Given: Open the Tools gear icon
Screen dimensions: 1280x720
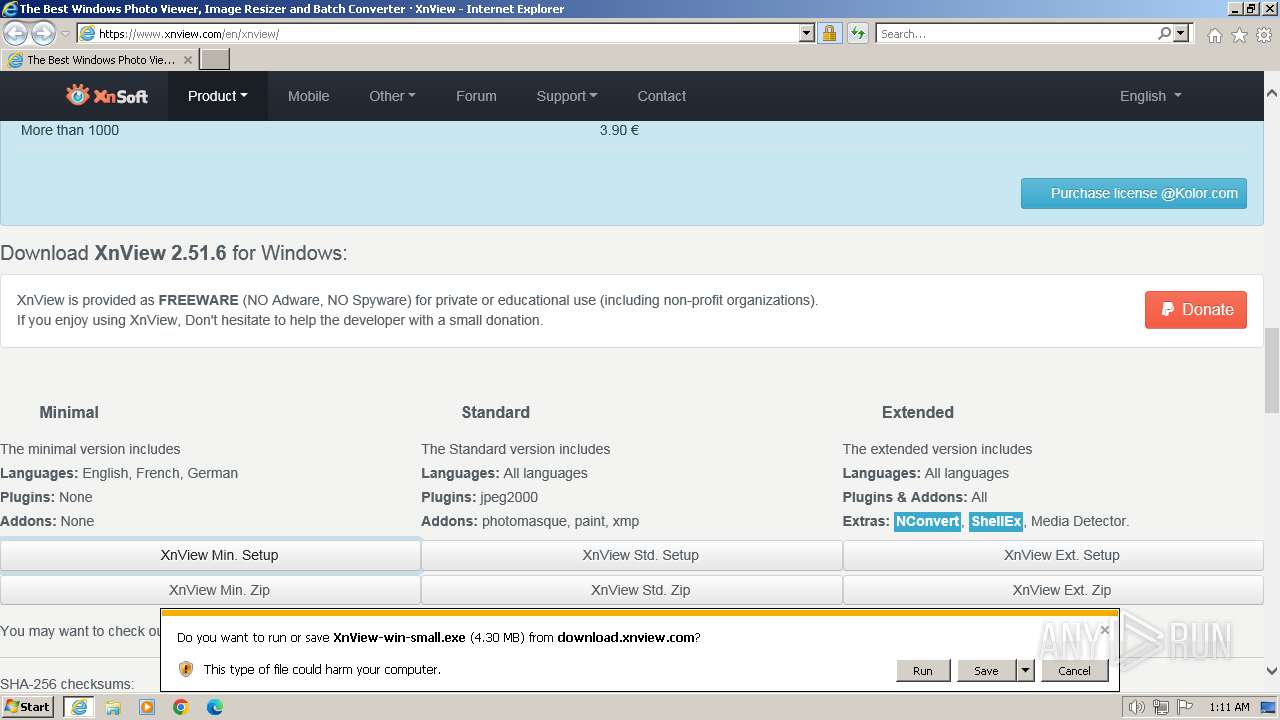Looking at the screenshot, I should 1264,35.
